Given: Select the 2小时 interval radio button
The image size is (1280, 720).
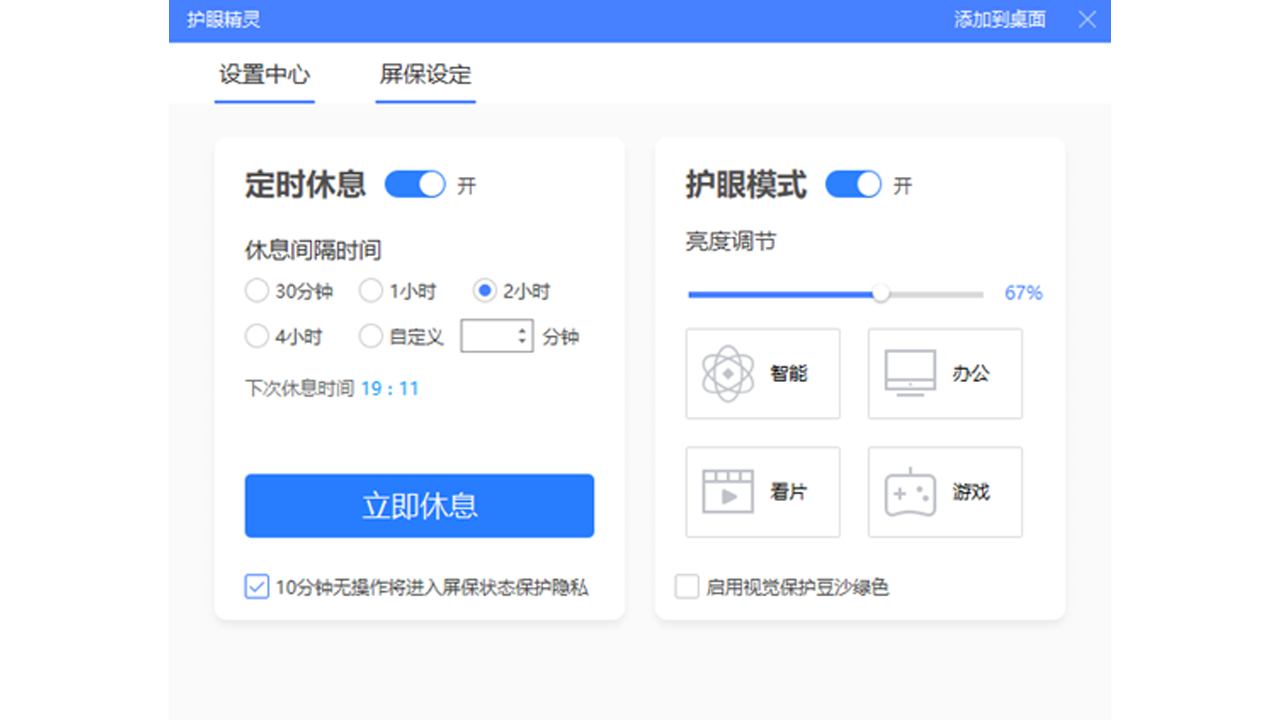Looking at the screenshot, I should pyautogui.click(x=485, y=291).
